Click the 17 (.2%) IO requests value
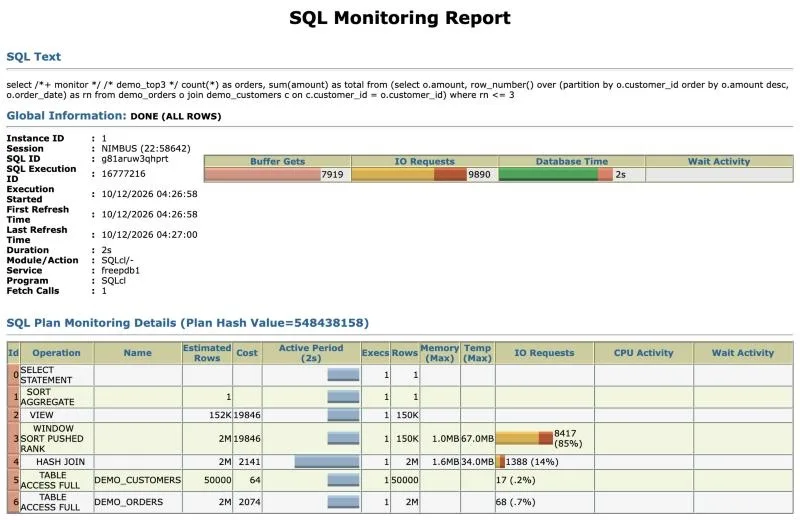 [x=515, y=480]
